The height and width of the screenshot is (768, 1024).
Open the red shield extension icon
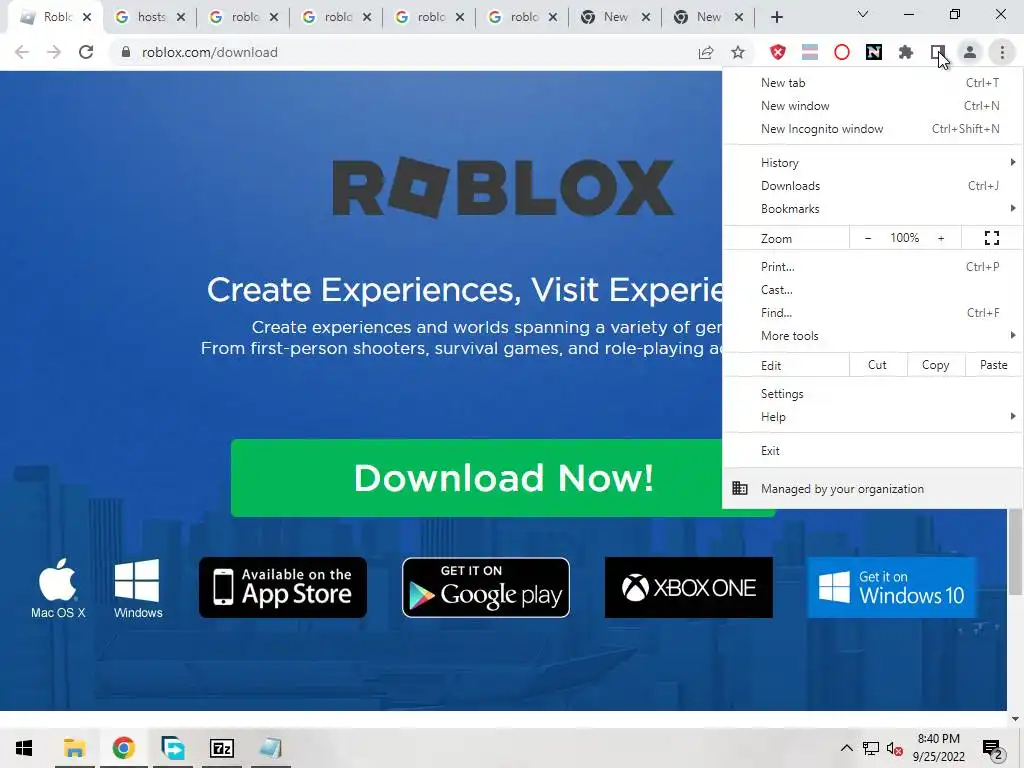(777, 52)
